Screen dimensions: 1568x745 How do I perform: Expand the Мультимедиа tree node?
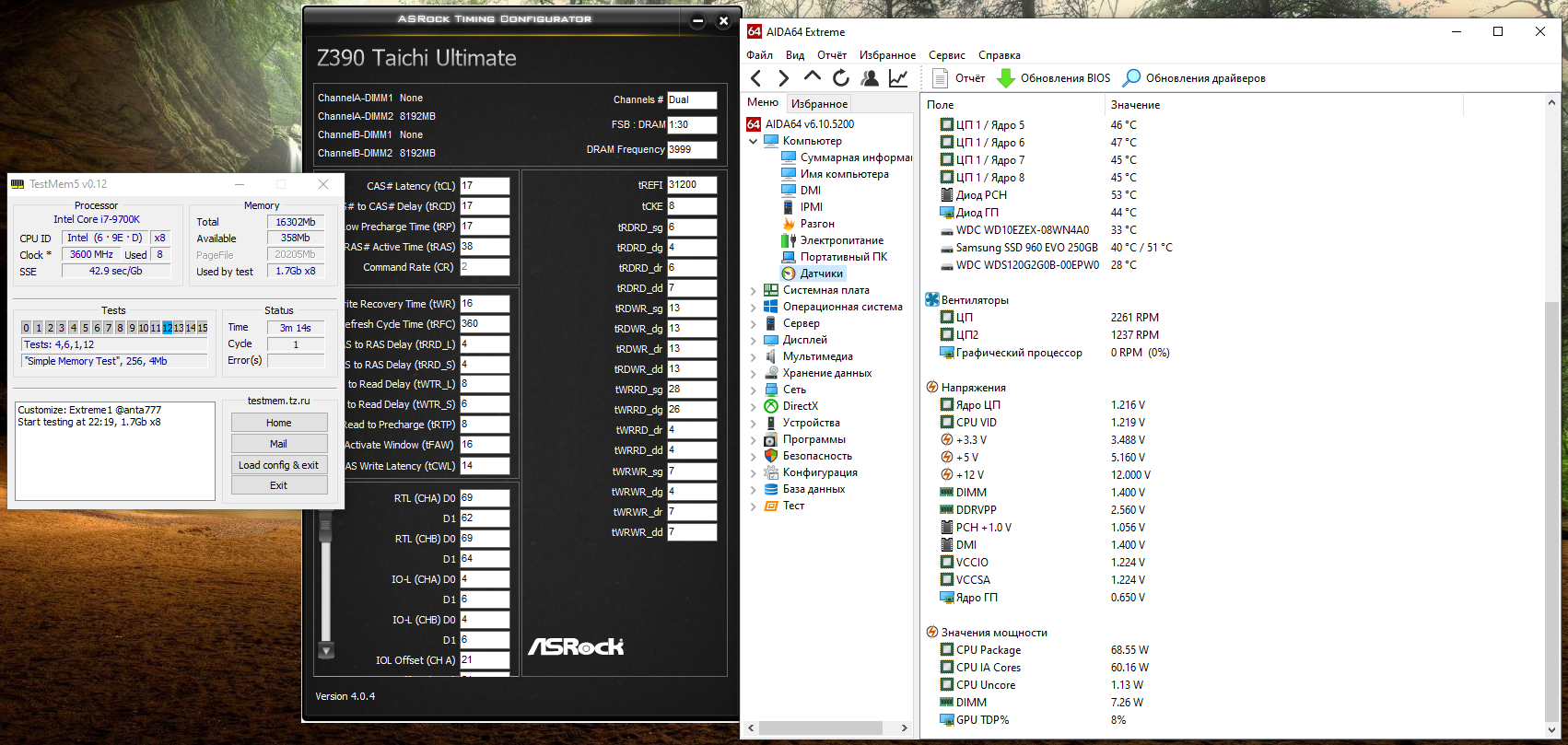pos(754,357)
